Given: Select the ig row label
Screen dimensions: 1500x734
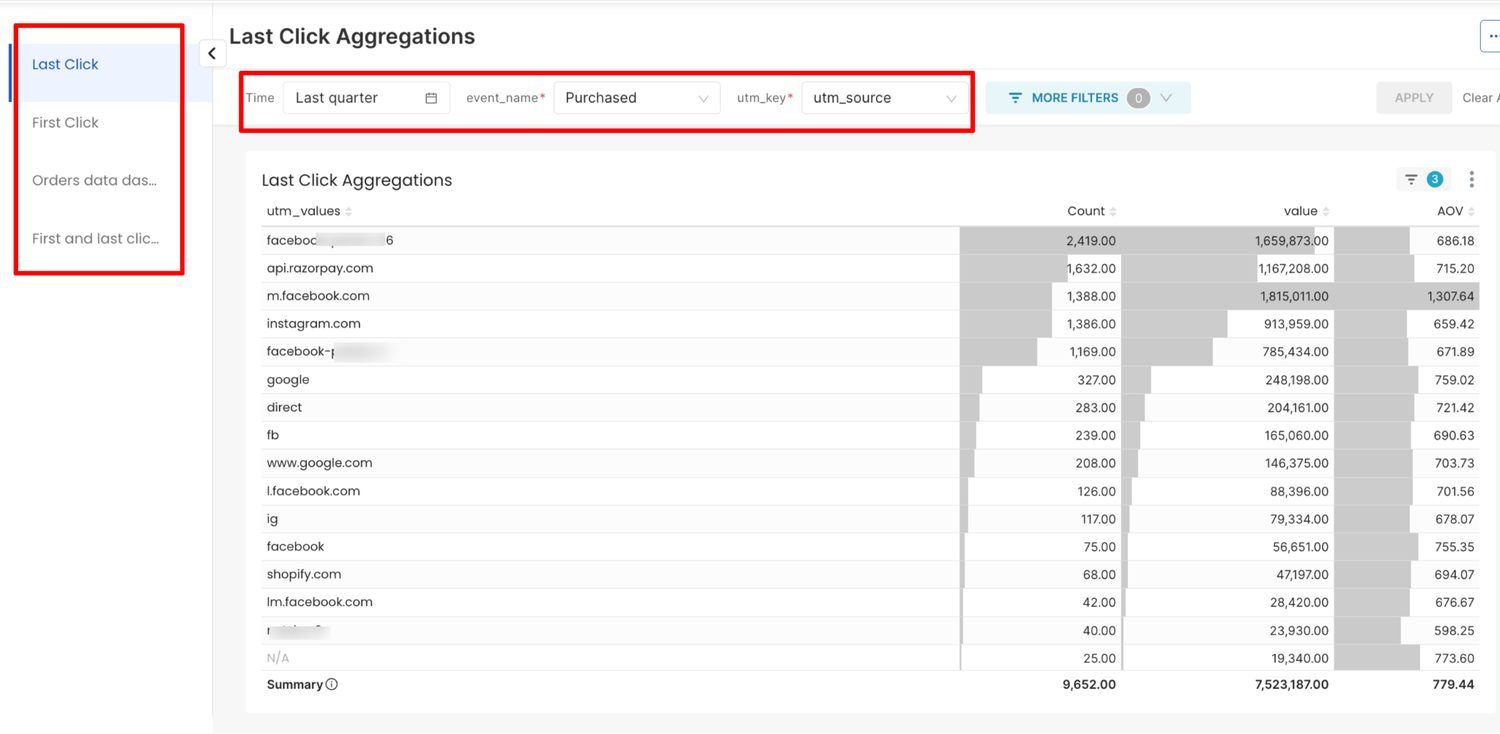Looking at the screenshot, I should pos(272,520).
